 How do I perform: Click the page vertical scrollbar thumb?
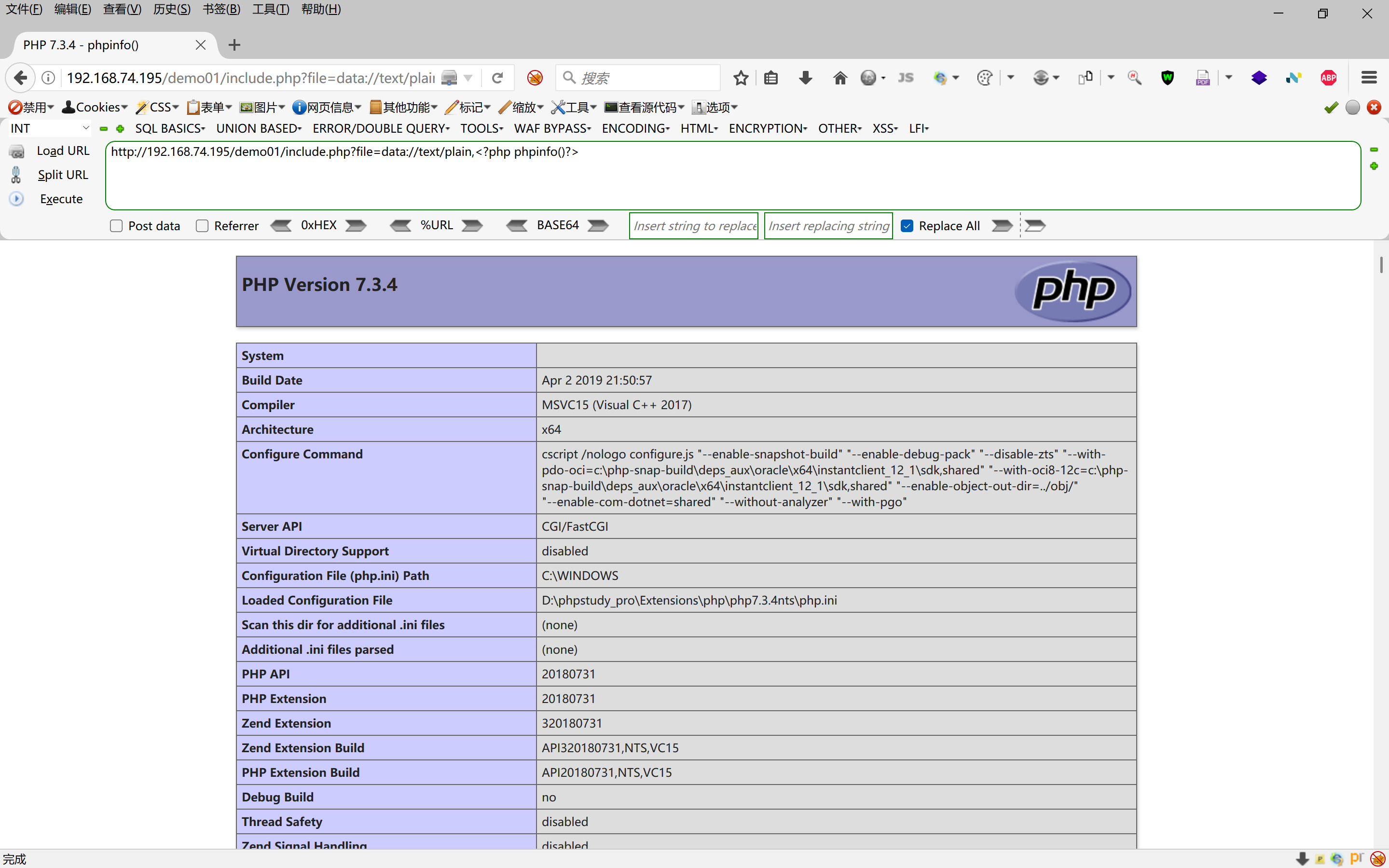pos(1381,265)
